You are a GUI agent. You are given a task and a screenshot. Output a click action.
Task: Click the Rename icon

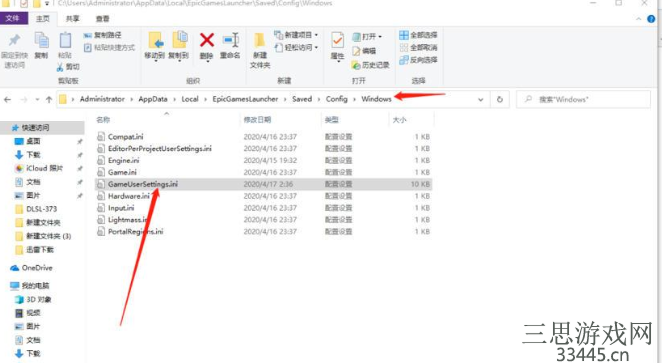tap(231, 41)
